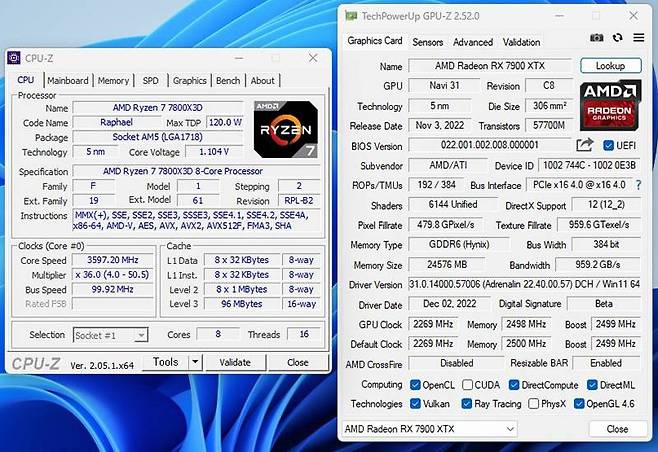Switch to the SPD tab

click(150, 80)
